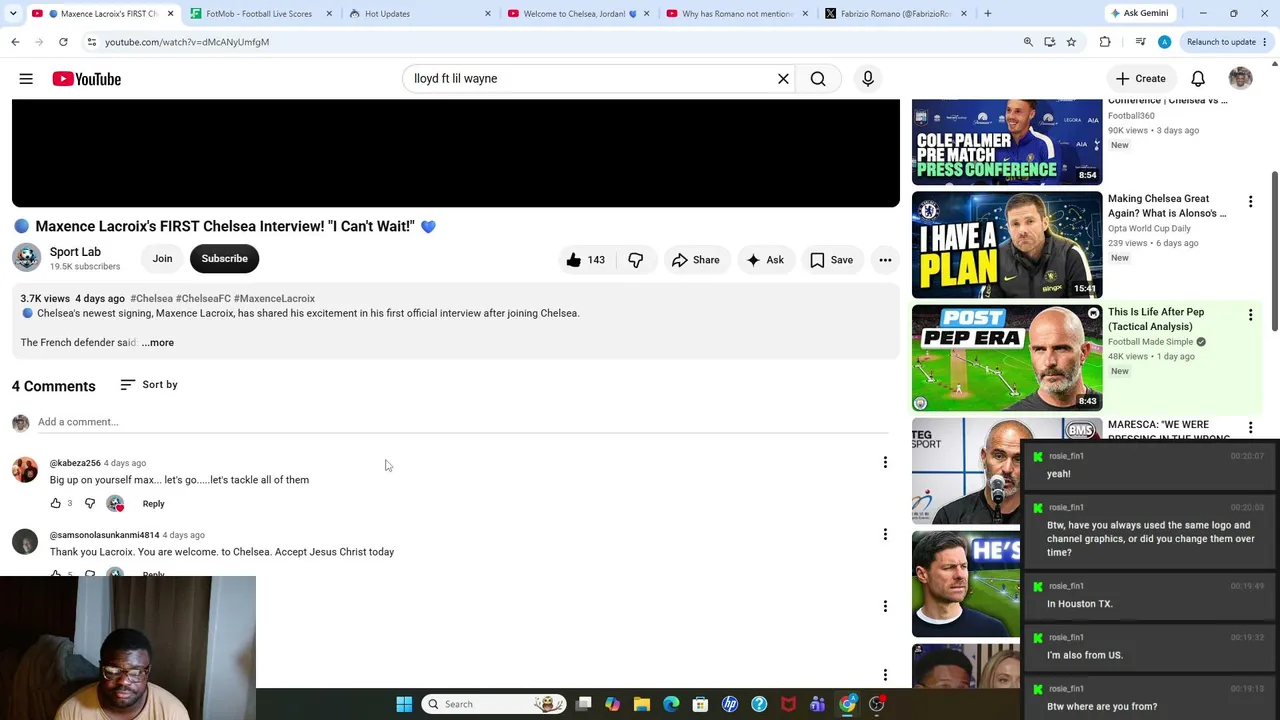Image resolution: width=1280 pixels, height=720 pixels.
Task: Open OBS Studio from the taskbar
Action: [x=877, y=704]
